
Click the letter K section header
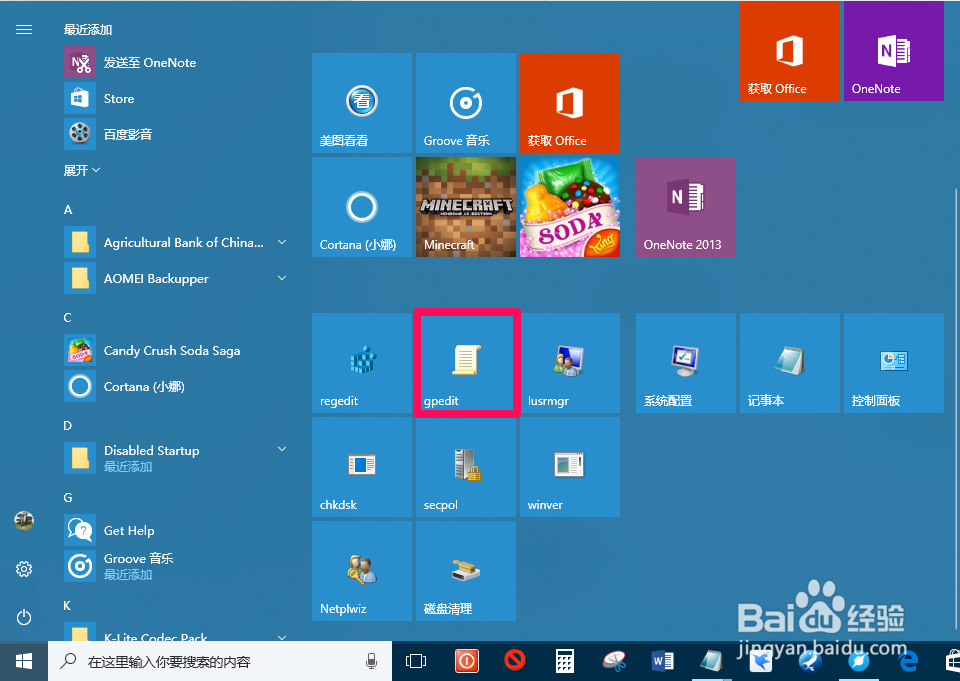coord(67,606)
